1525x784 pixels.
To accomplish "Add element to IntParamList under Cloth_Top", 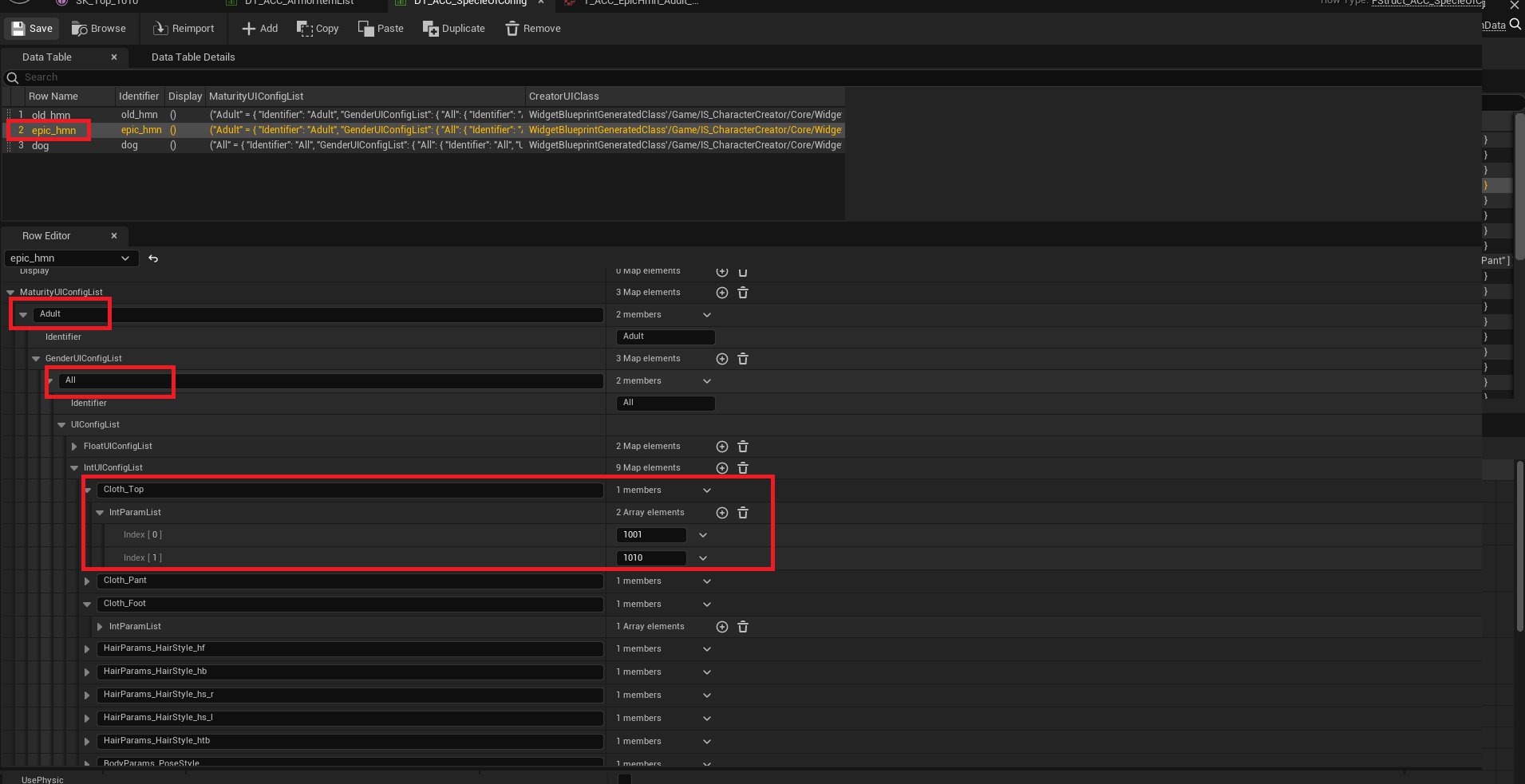I will pyautogui.click(x=722, y=513).
